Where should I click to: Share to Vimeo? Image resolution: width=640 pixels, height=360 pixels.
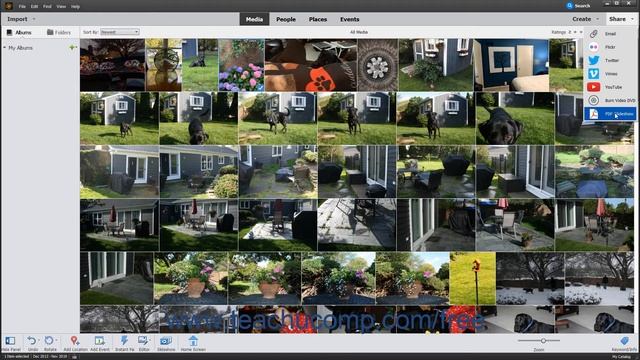pyautogui.click(x=610, y=74)
